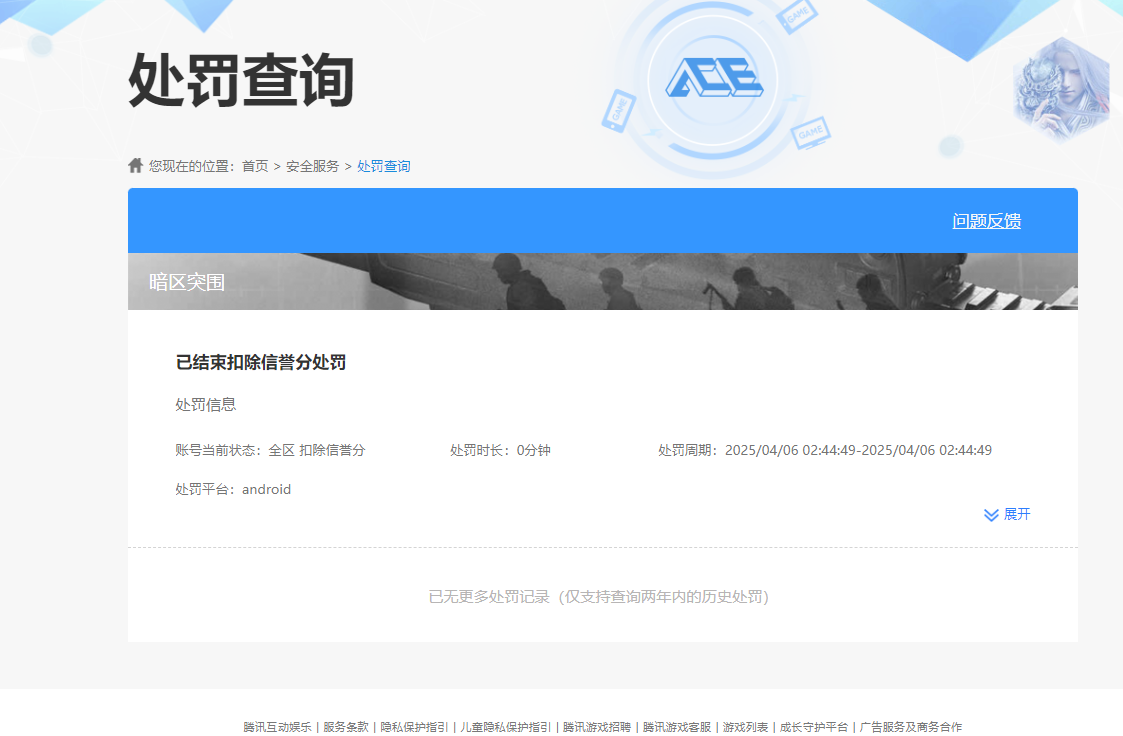Click the text 账号当前状态：全区 扣除信誉分

coord(270,450)
